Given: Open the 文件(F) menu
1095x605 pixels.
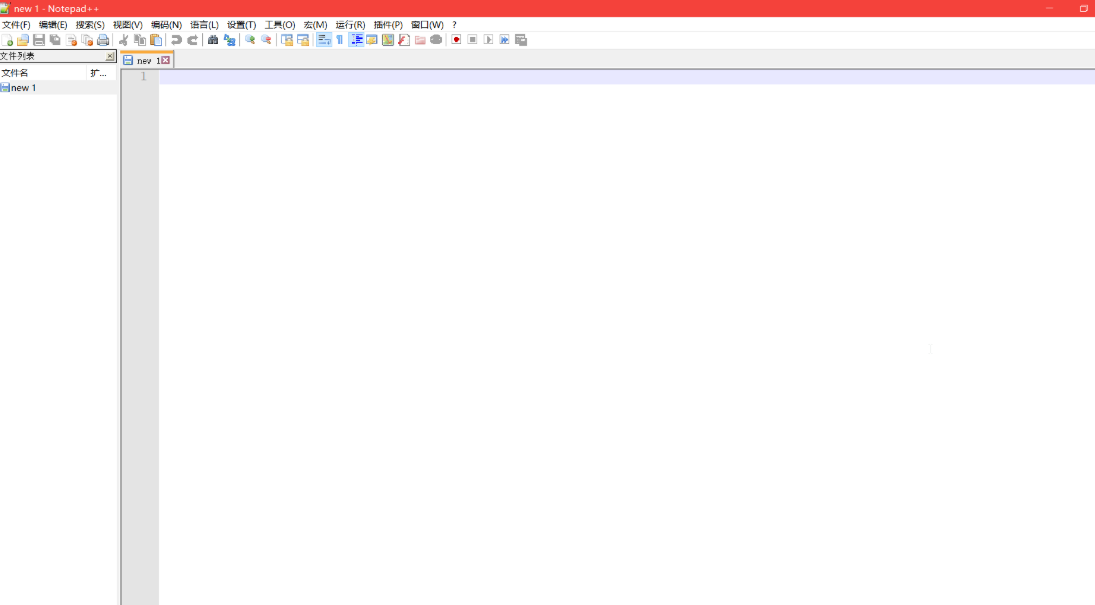Looking at the screenshot, I should click(16, 24).
